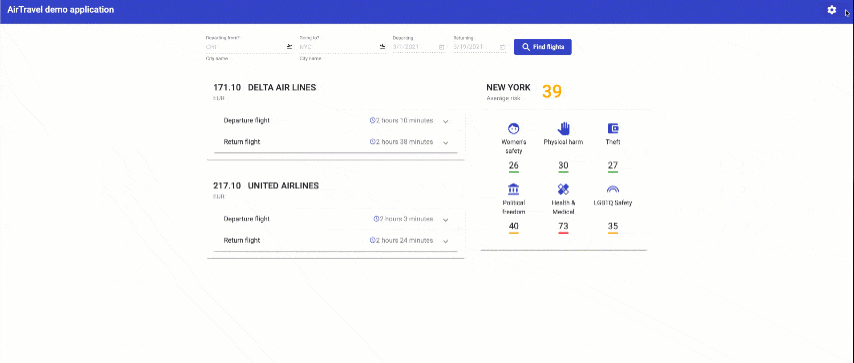This screenshot has width=854, height=363.
Task: Click the average risk score 39
Action: [552, 92]
